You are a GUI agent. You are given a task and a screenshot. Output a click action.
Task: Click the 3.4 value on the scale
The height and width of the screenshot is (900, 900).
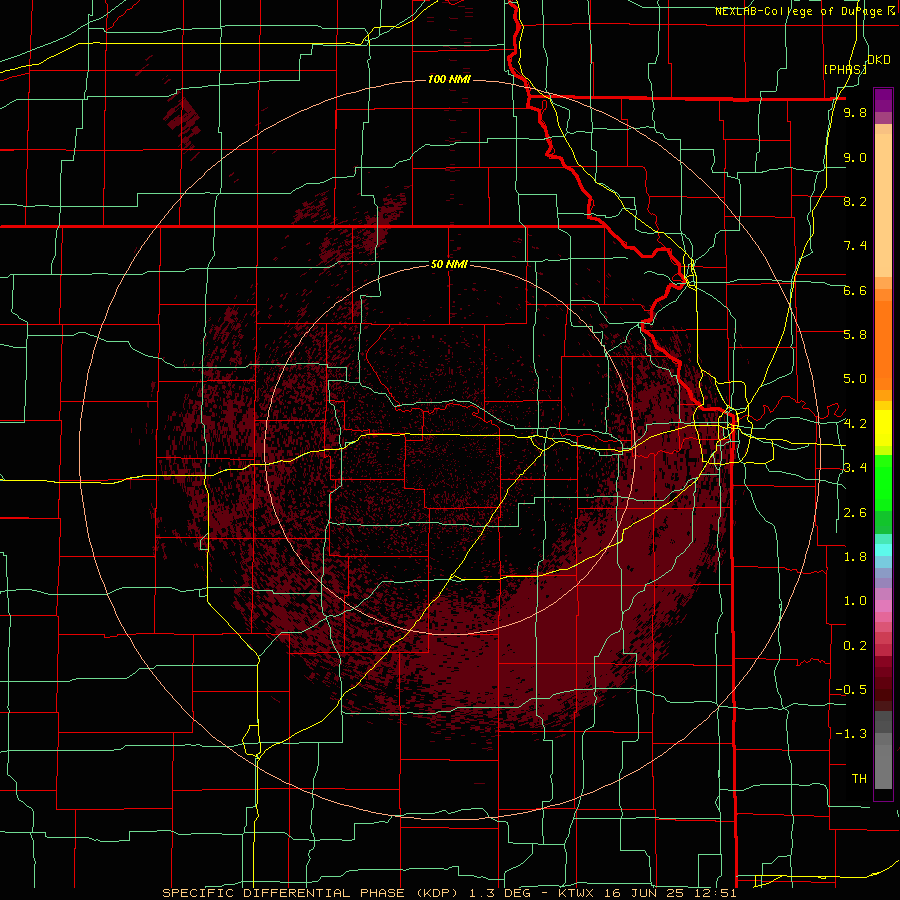pyautogui.click(x=855, y=468)
